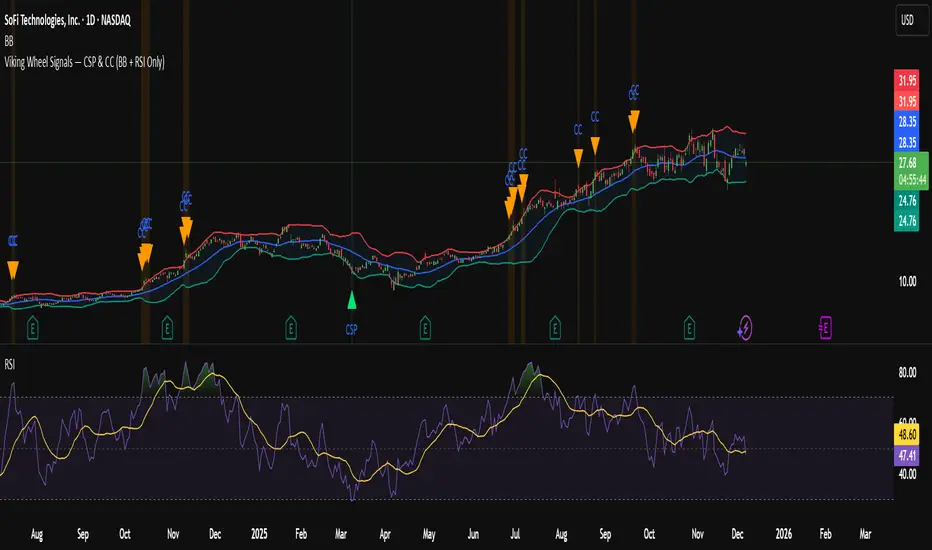Click the yellow 48.60 RSI value tag
The height and width of the screenshot is (550, 932).
pos(906,435)
